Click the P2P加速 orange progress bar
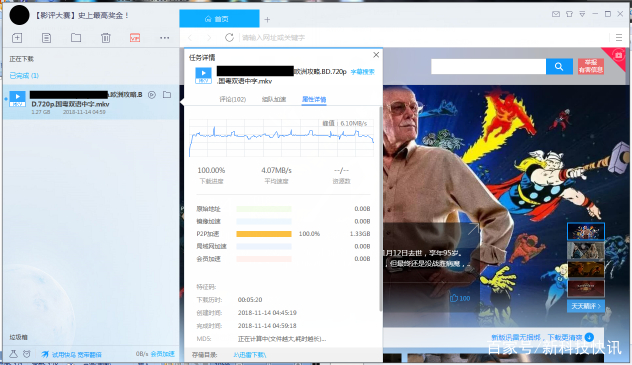This screenshot has height=365, width=632. point(264,234)
